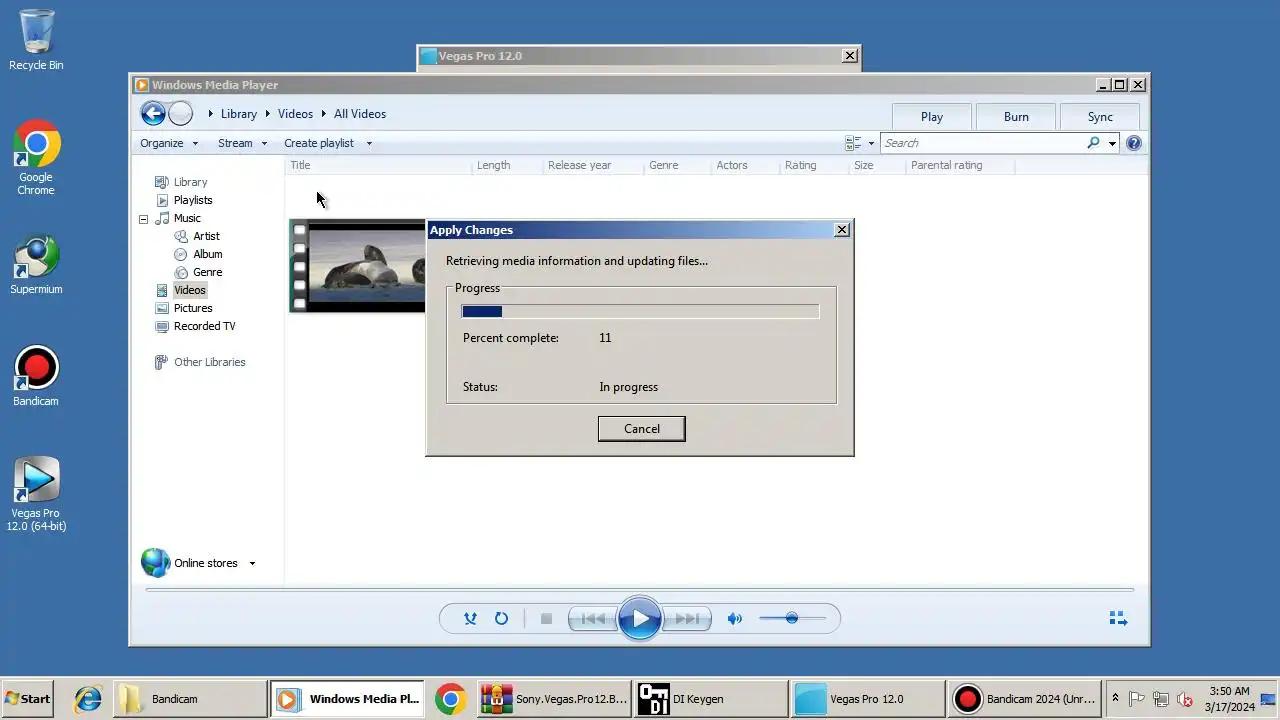Select Library in the navigation tree

190,182
